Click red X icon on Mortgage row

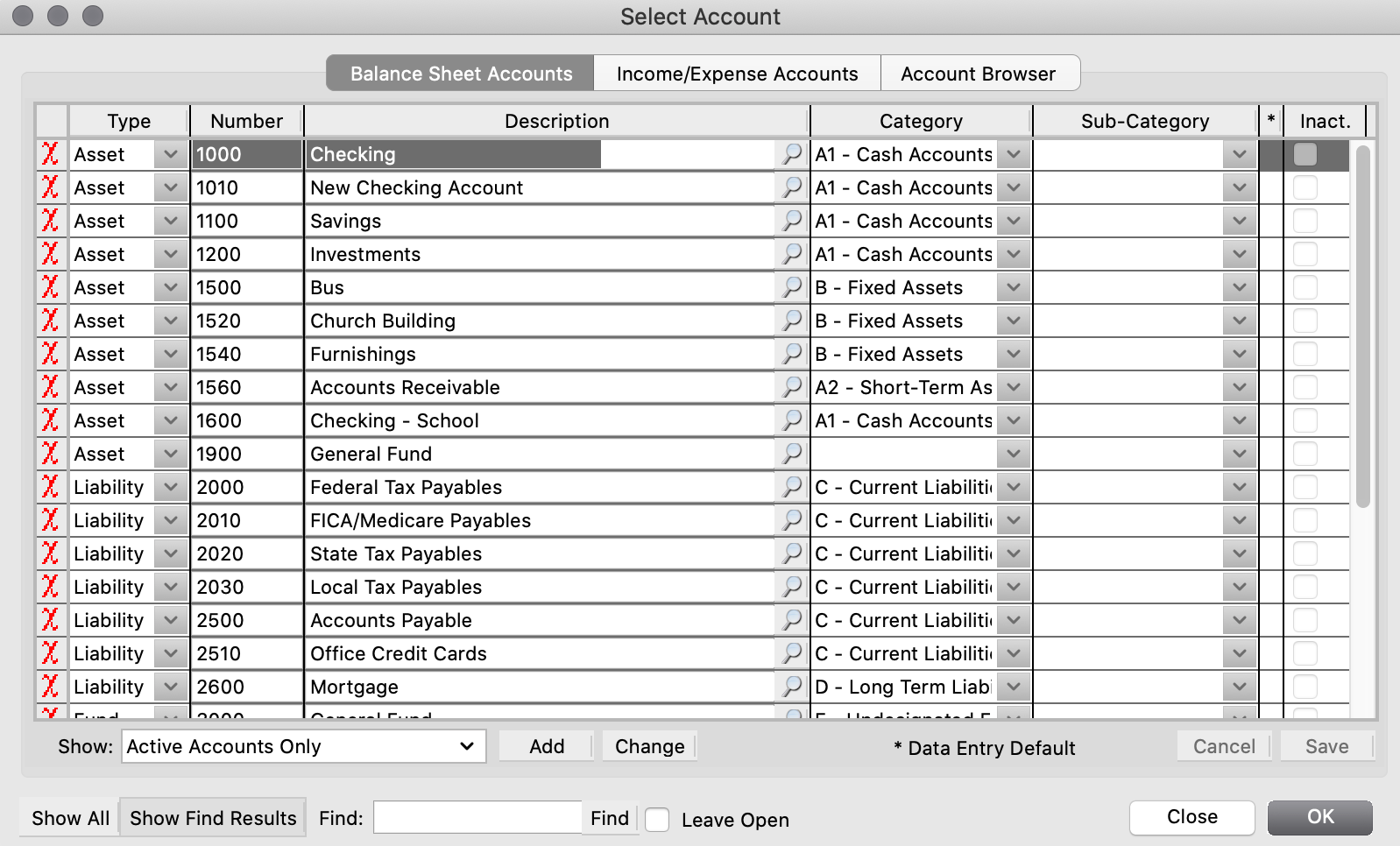(x=51, y=687)
